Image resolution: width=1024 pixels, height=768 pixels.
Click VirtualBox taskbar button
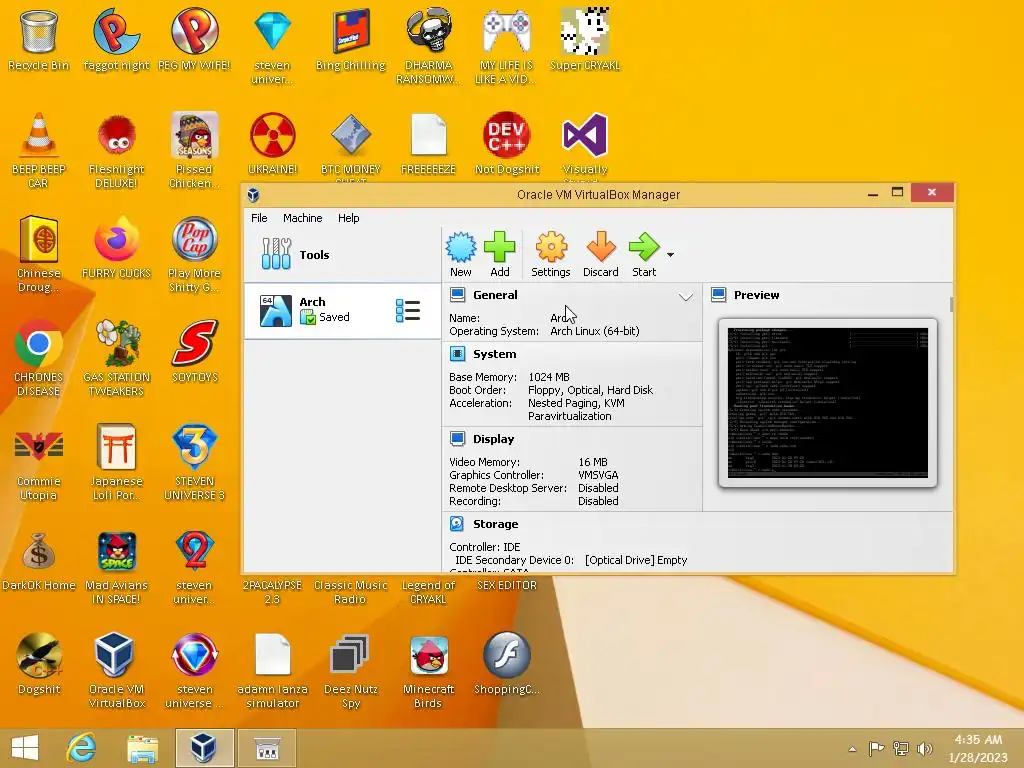click(204, 748)
